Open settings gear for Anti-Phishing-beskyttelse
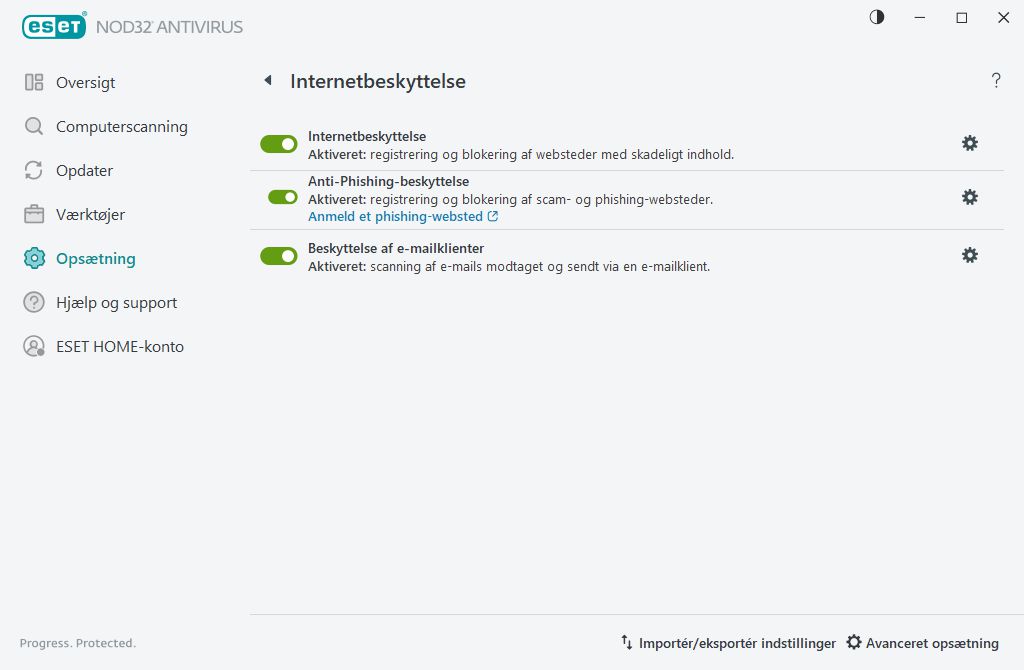Screen dimensions: 1024x670 [x=969, y=197]
